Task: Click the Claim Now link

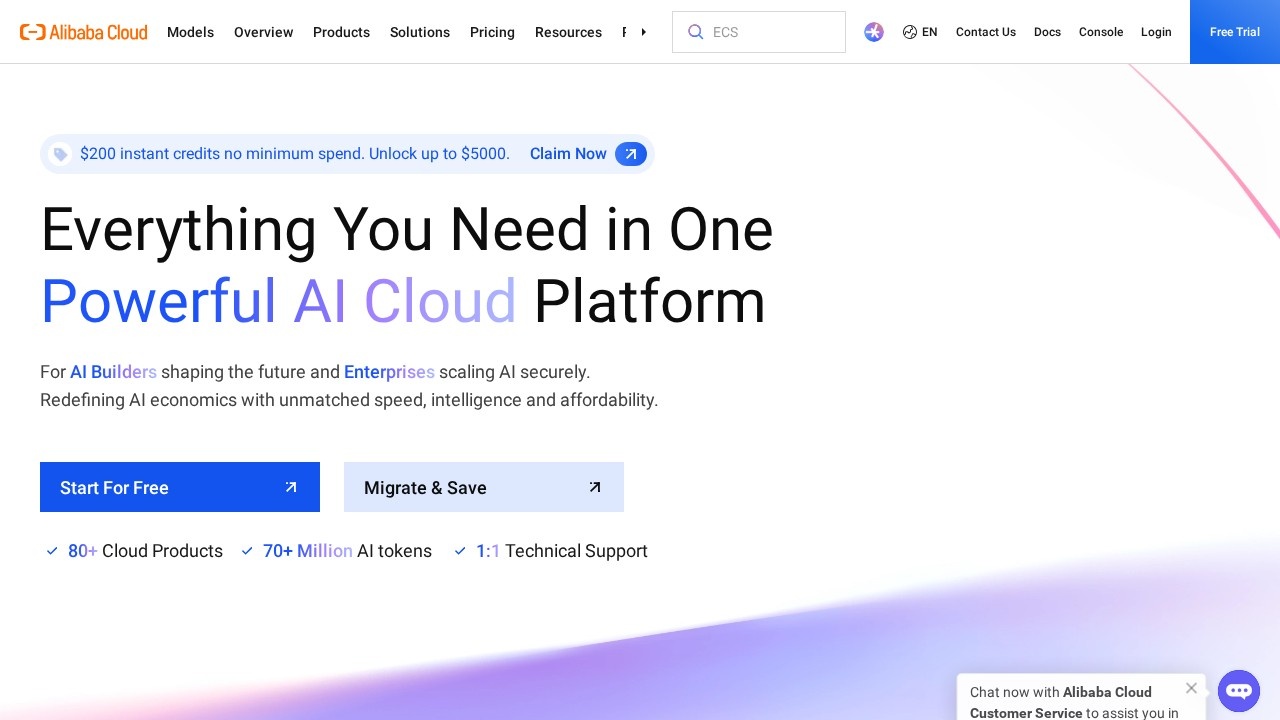Action: tap(568, 154)
